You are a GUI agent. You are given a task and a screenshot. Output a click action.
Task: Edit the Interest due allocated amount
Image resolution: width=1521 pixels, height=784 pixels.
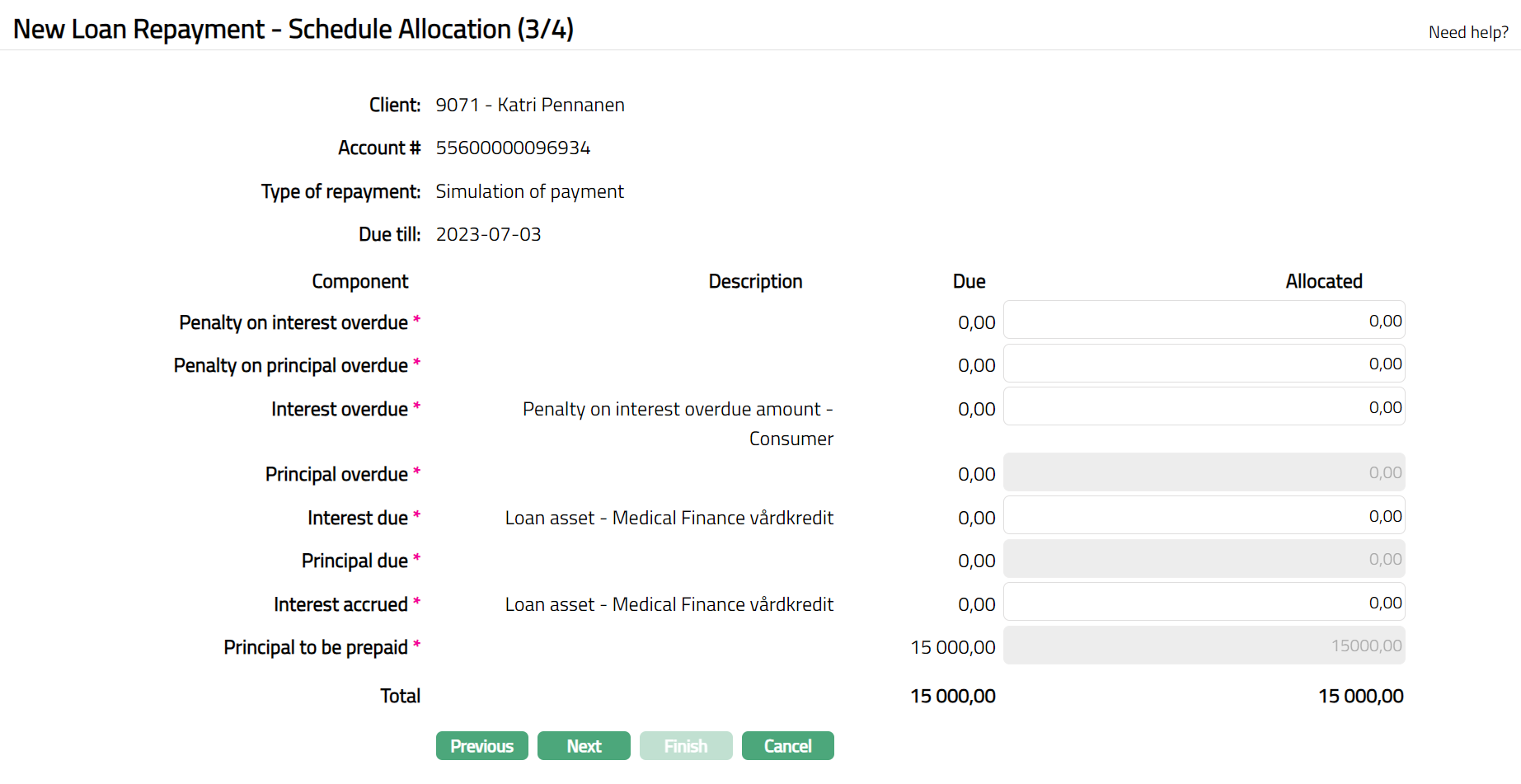click(x=1204, y=516)
